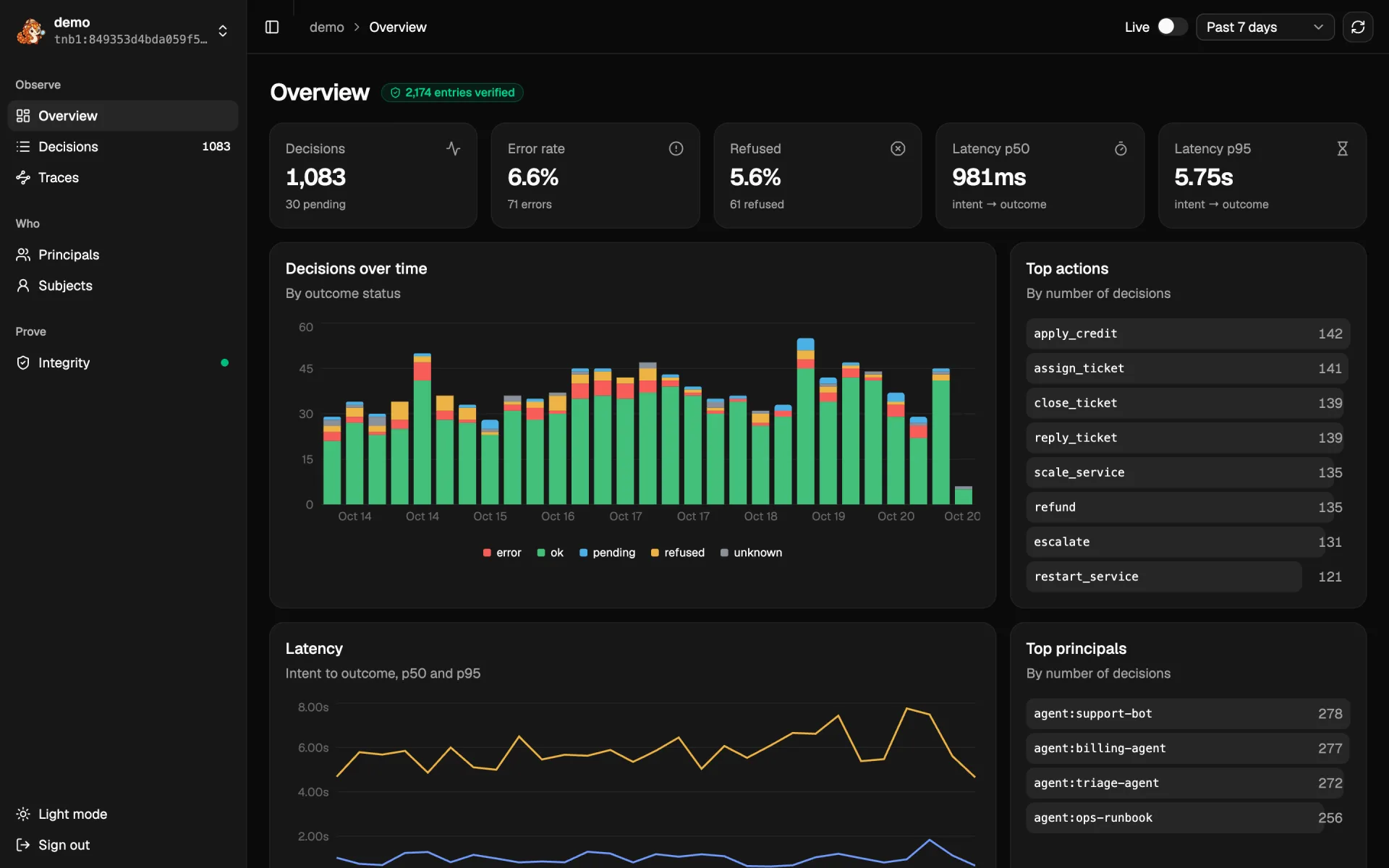Select apply_credit row in Top actions
The height and width of the screenshot is (868, 1389).
point(1188,333)
